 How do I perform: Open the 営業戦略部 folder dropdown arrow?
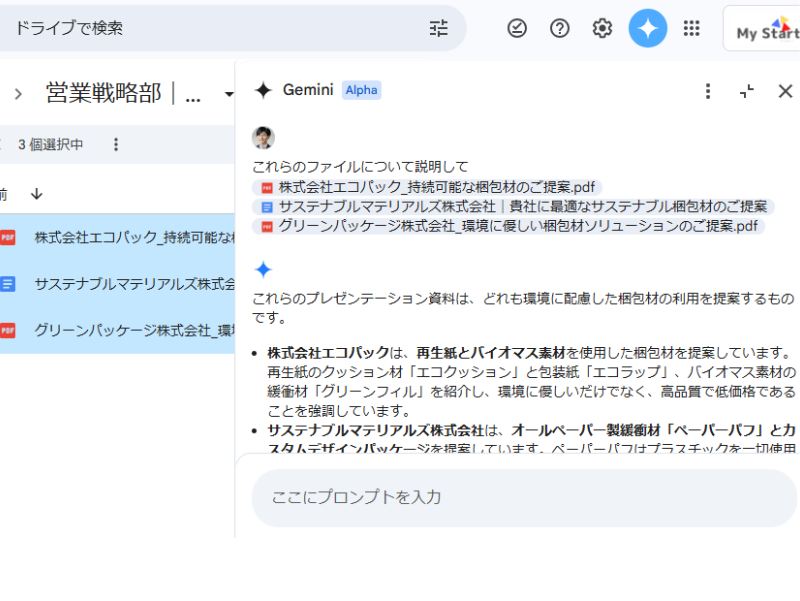pyautogui.click(x=229, y=94)
